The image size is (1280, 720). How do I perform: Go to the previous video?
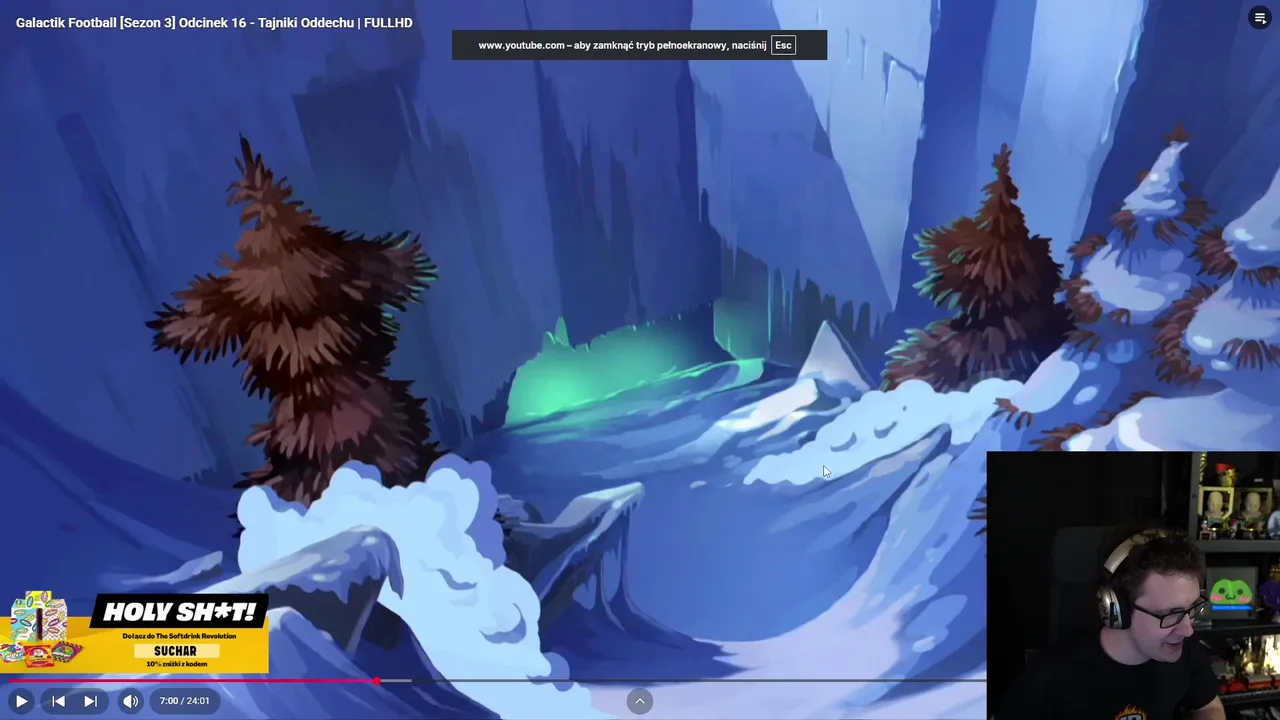(58, 701)
